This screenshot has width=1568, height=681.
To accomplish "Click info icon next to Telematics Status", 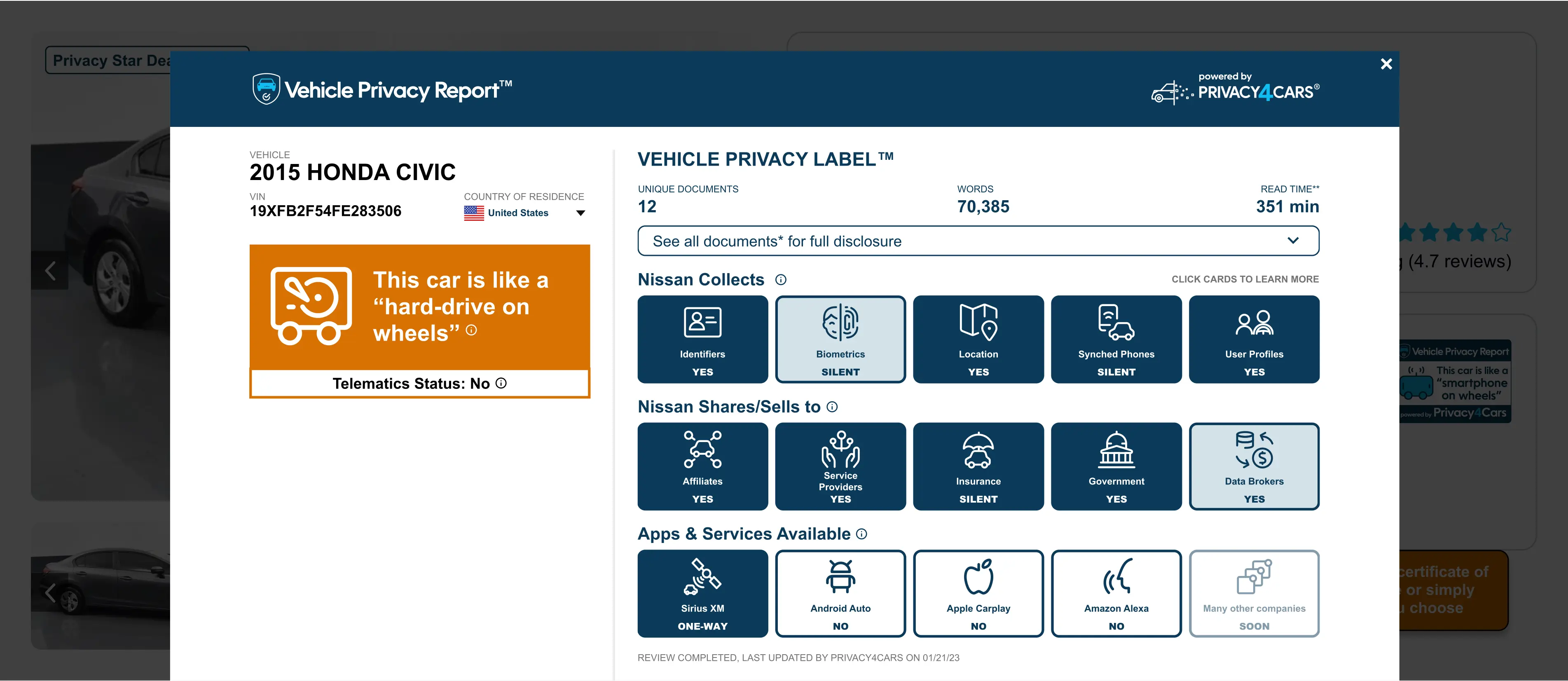I will click(501, 384).
